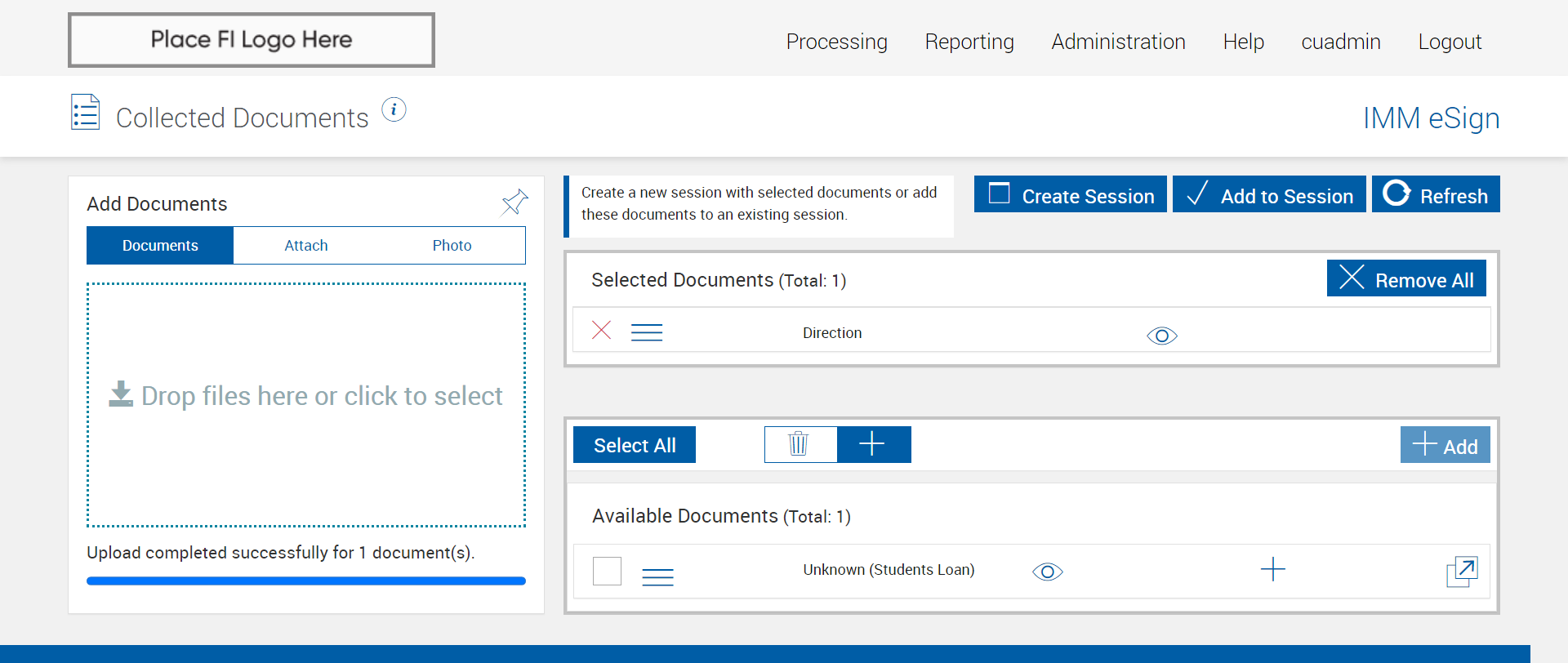Check the Unknown (Students Loan) checkbox
Image resolution: width=1568 pixels, height=663 pixels.
pyautogui.click(x=607, y=571)
